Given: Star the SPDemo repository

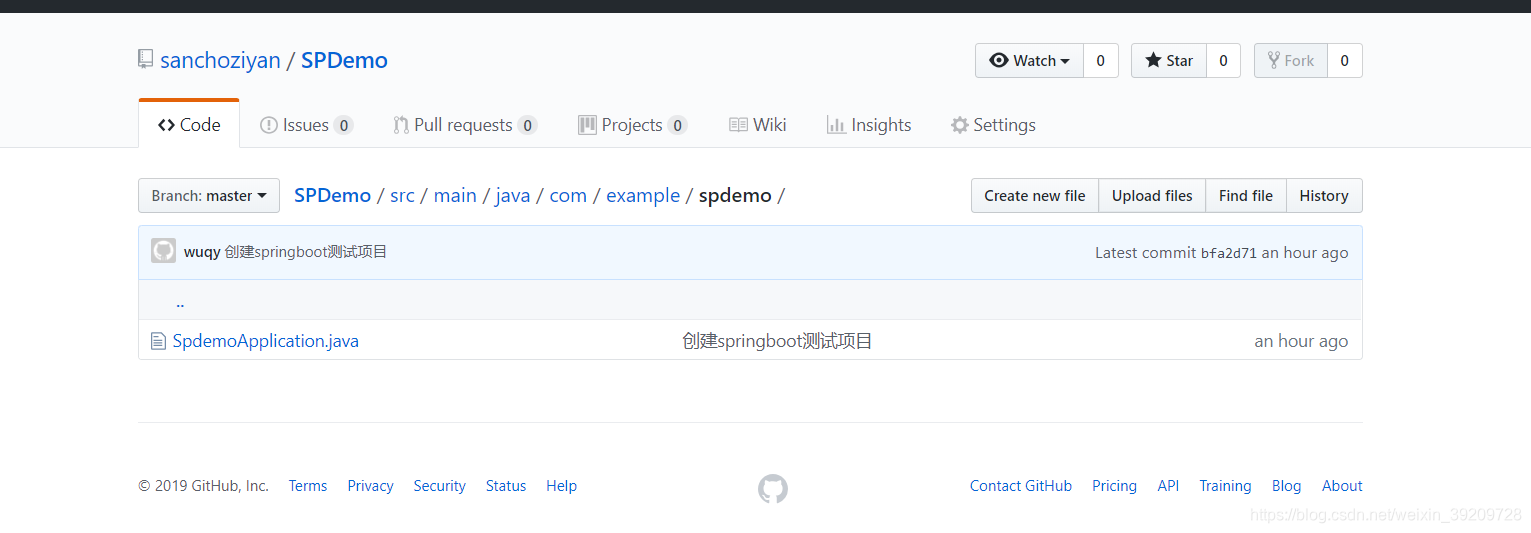Looking at the screenshot, I should 1169,61.
